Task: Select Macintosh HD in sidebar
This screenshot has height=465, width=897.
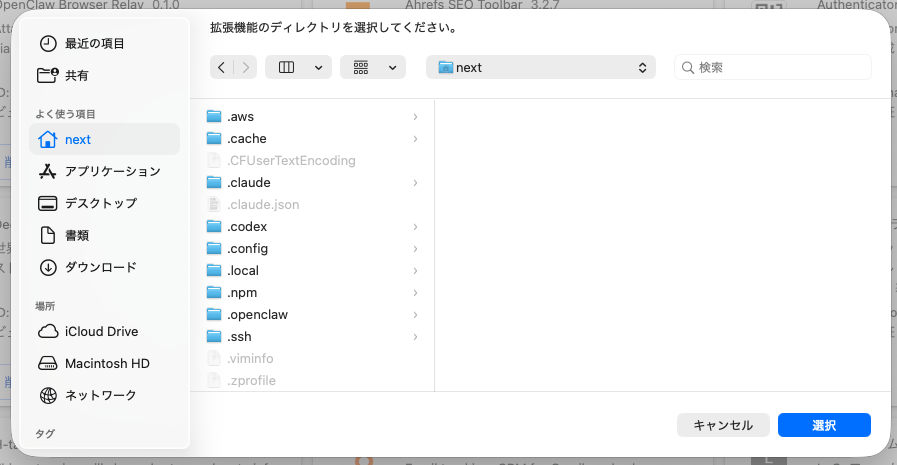Action: pyautogui.click(x=106, y=364)
